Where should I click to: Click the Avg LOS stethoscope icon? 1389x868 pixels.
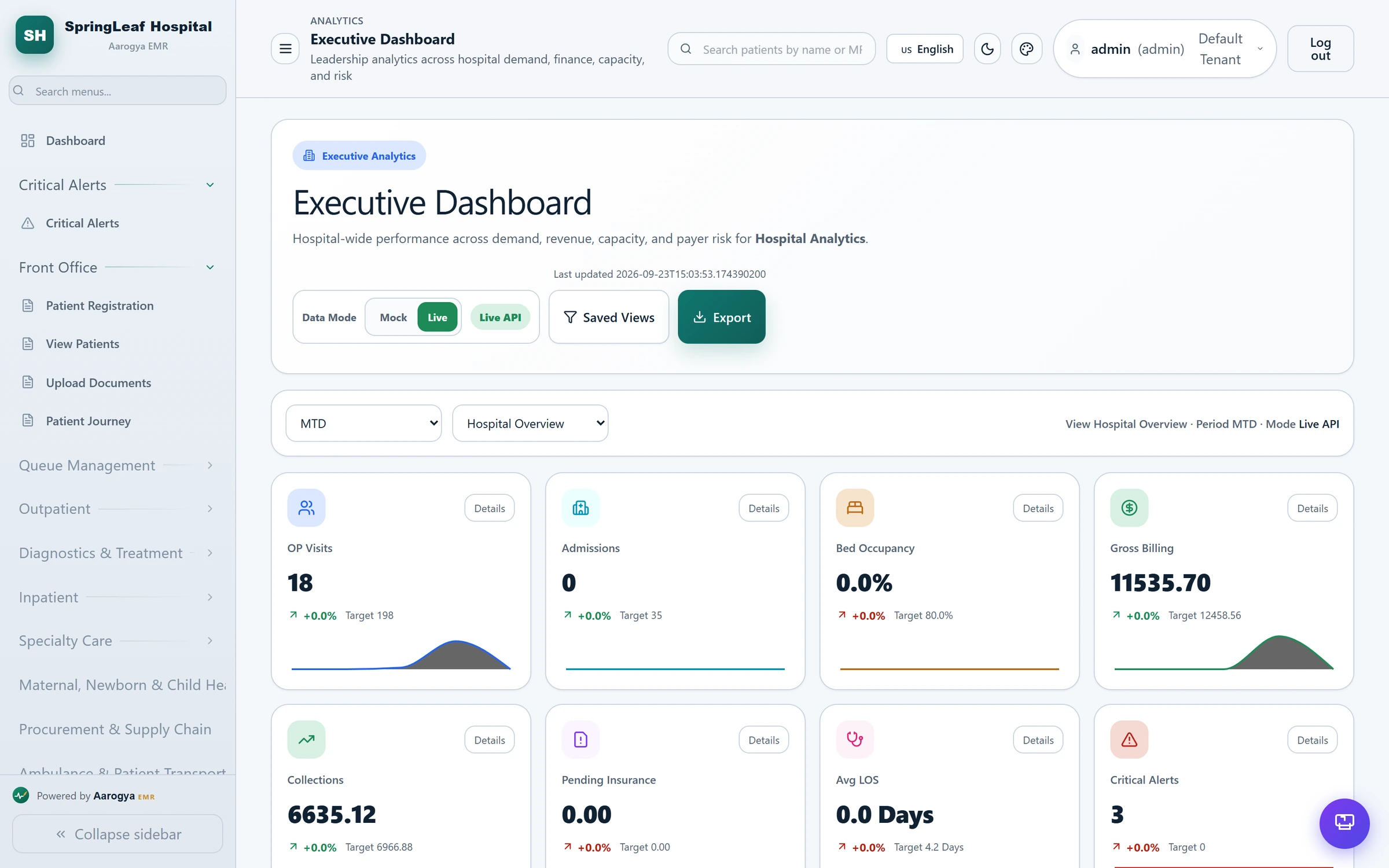[855, 740]
